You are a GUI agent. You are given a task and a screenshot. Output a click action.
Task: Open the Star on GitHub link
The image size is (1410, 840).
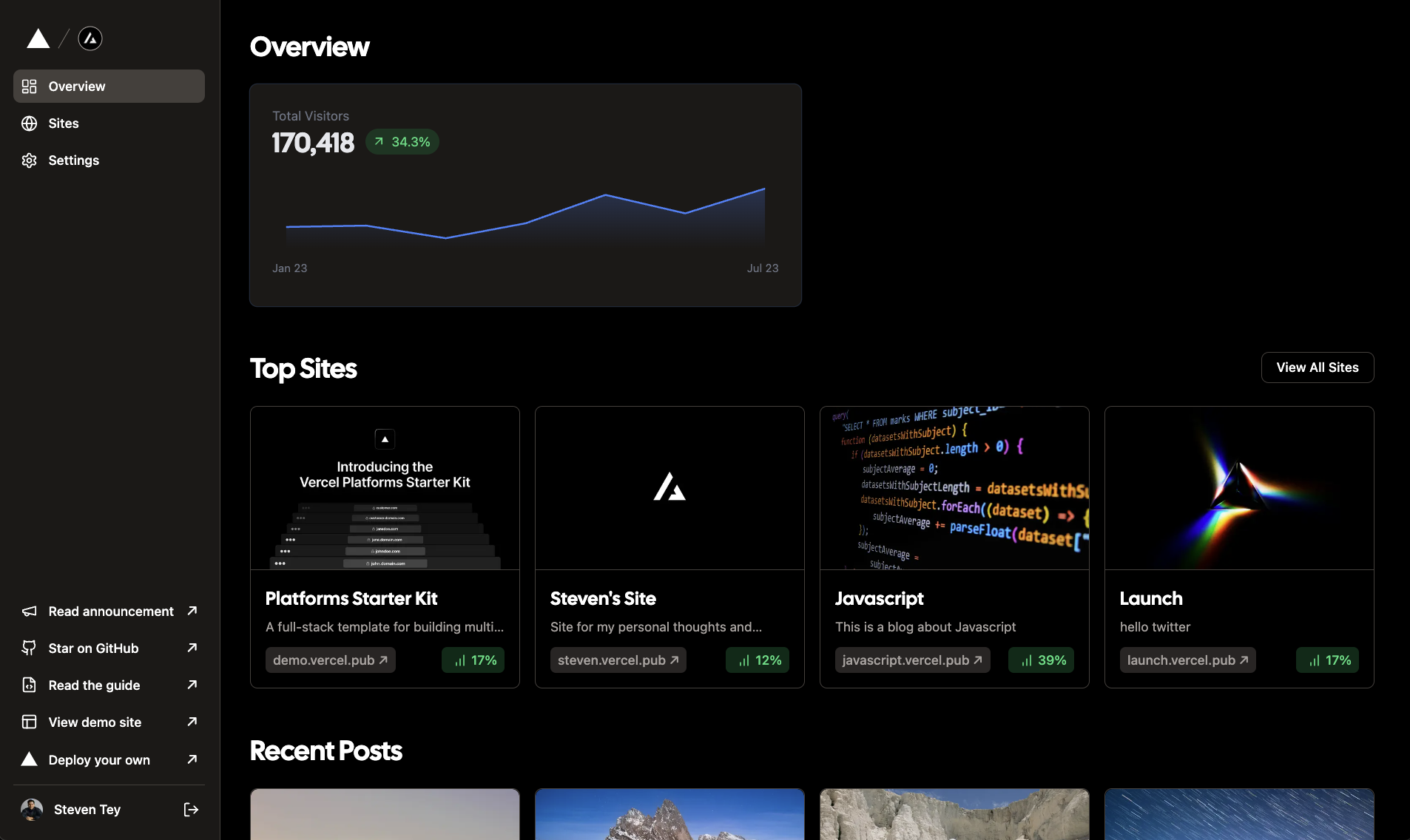109,648
